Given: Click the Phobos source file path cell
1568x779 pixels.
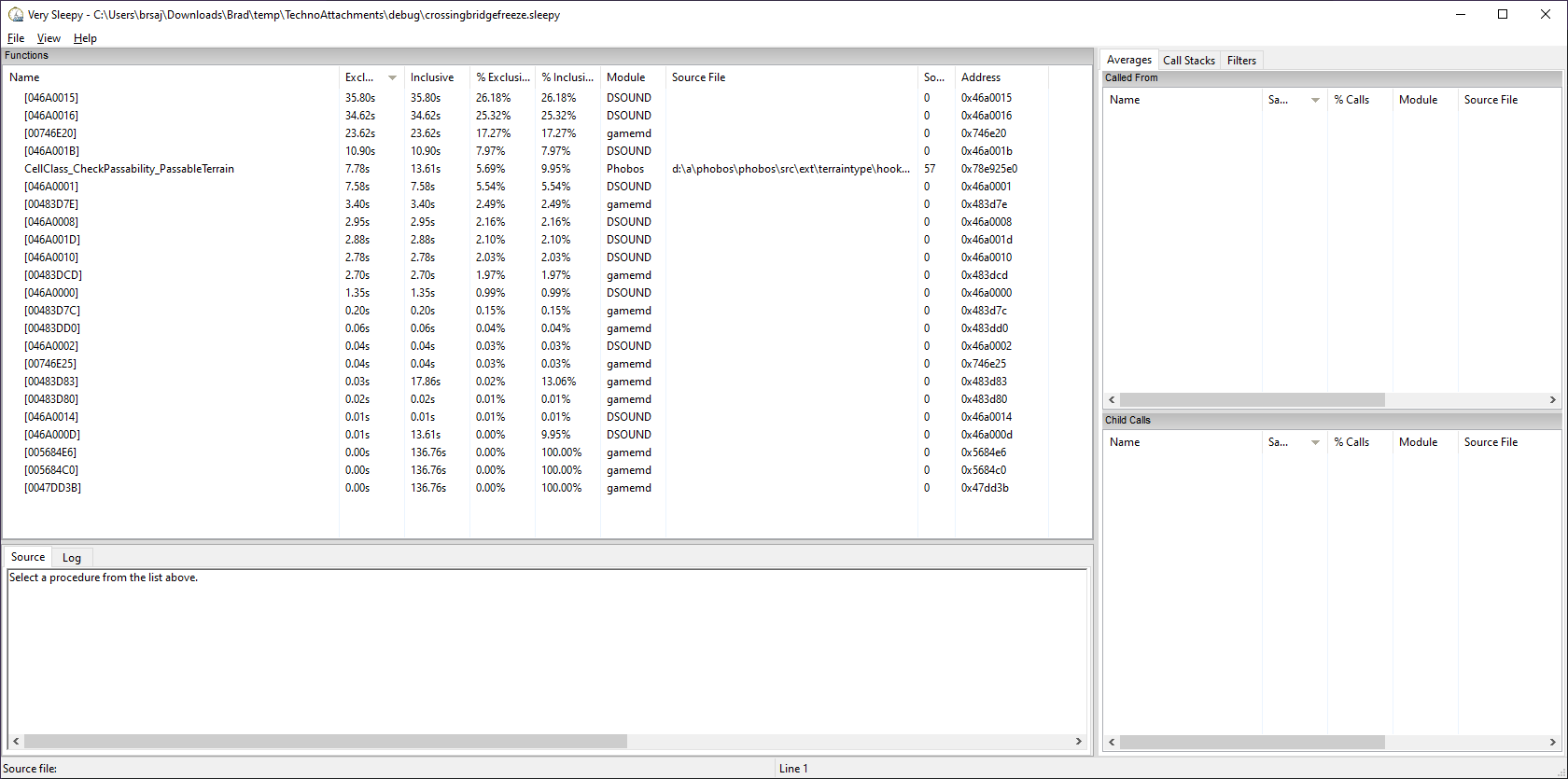Looking at the screenshot, I should [791, 169].
